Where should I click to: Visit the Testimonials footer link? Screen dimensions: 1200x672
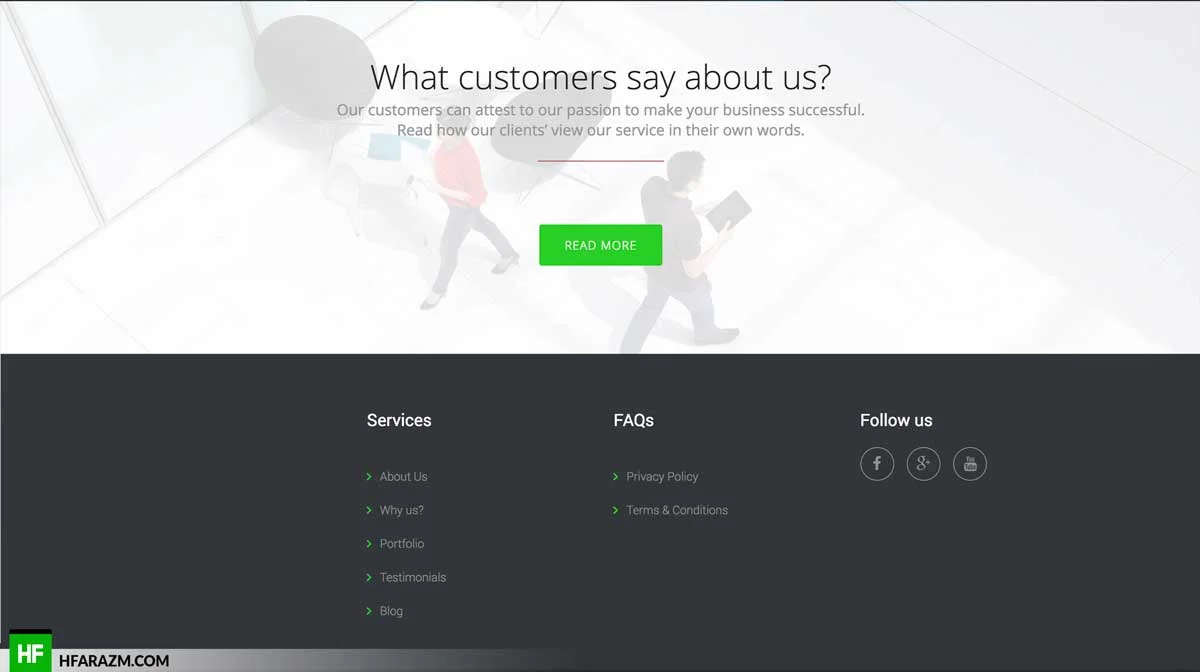pos(413,577)
